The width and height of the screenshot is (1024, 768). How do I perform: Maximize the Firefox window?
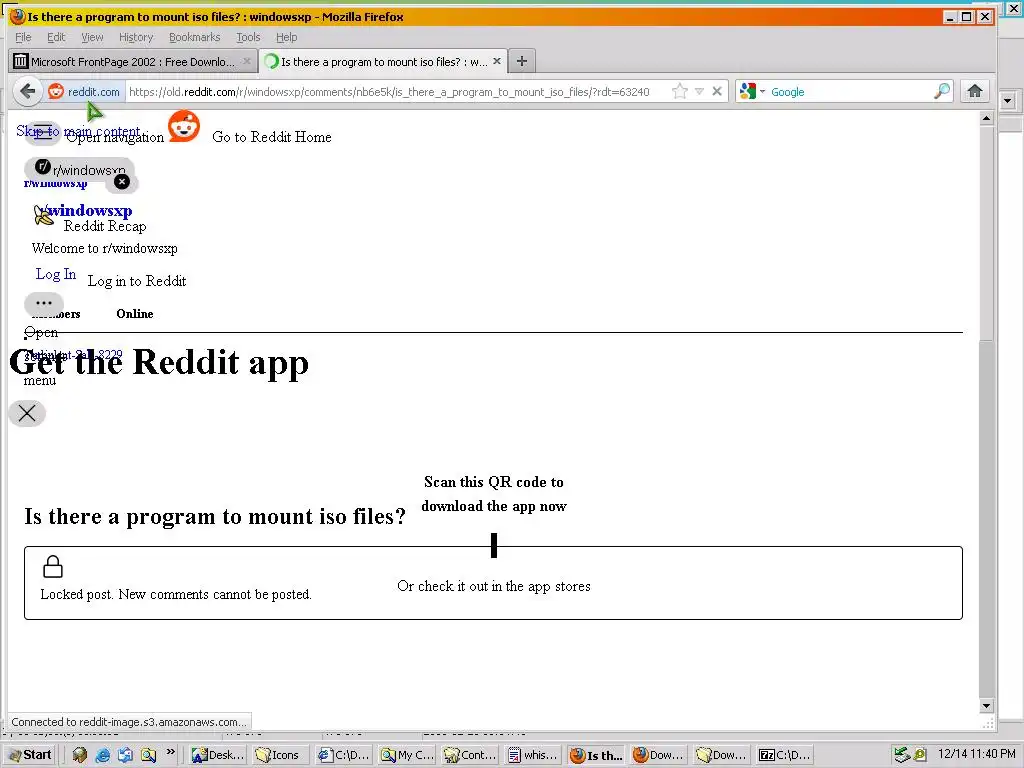[x=967, y=17]
